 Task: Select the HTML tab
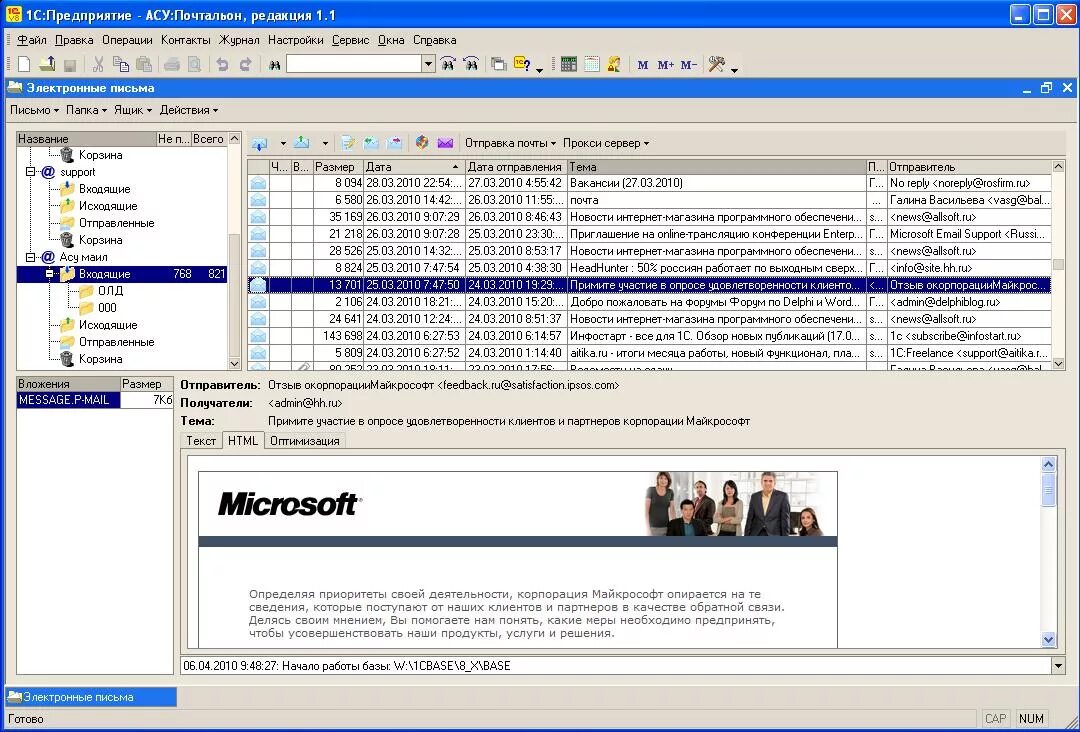[x=242, y=441]
